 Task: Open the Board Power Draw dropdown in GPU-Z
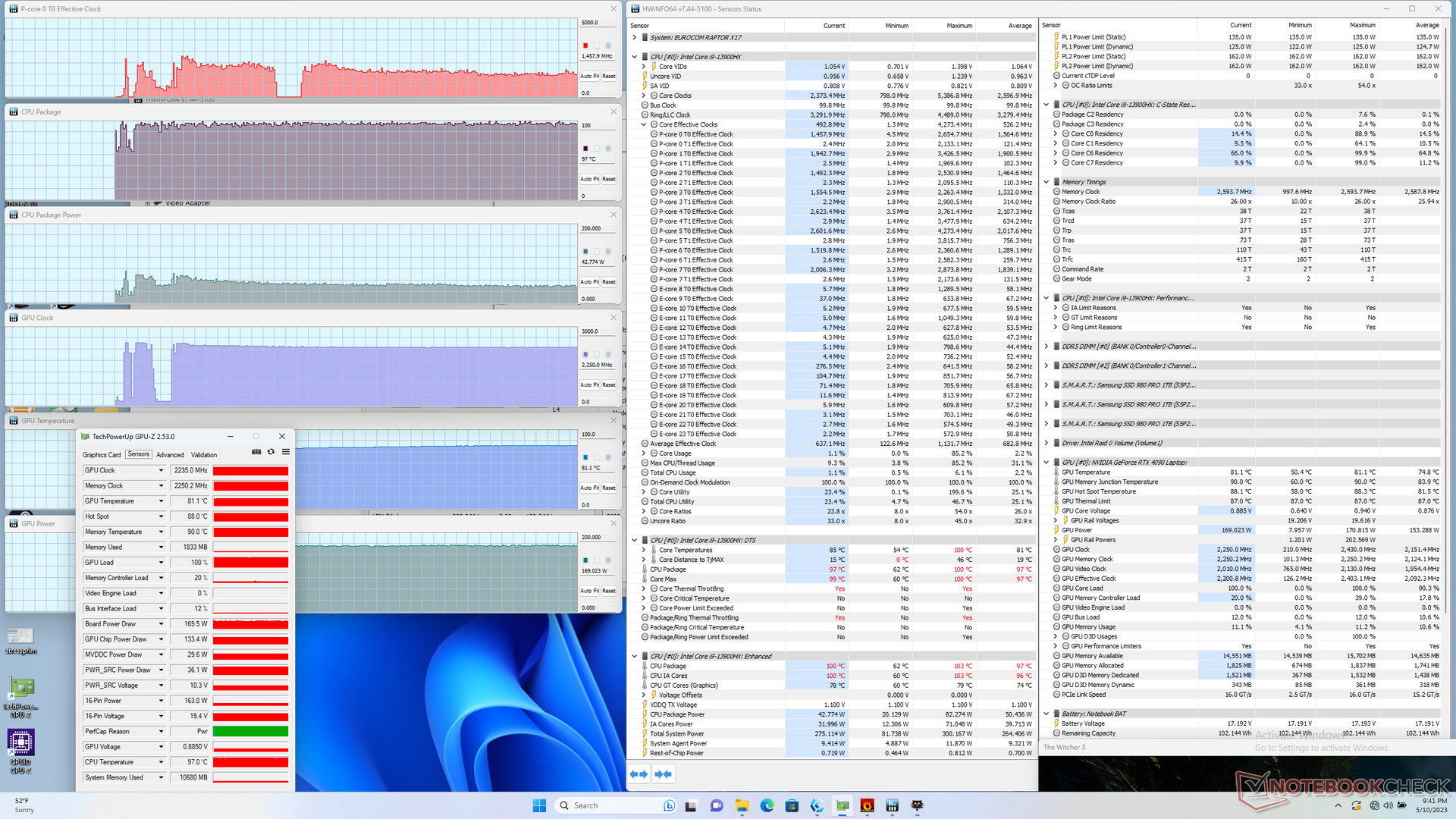(x=161, y=624)
